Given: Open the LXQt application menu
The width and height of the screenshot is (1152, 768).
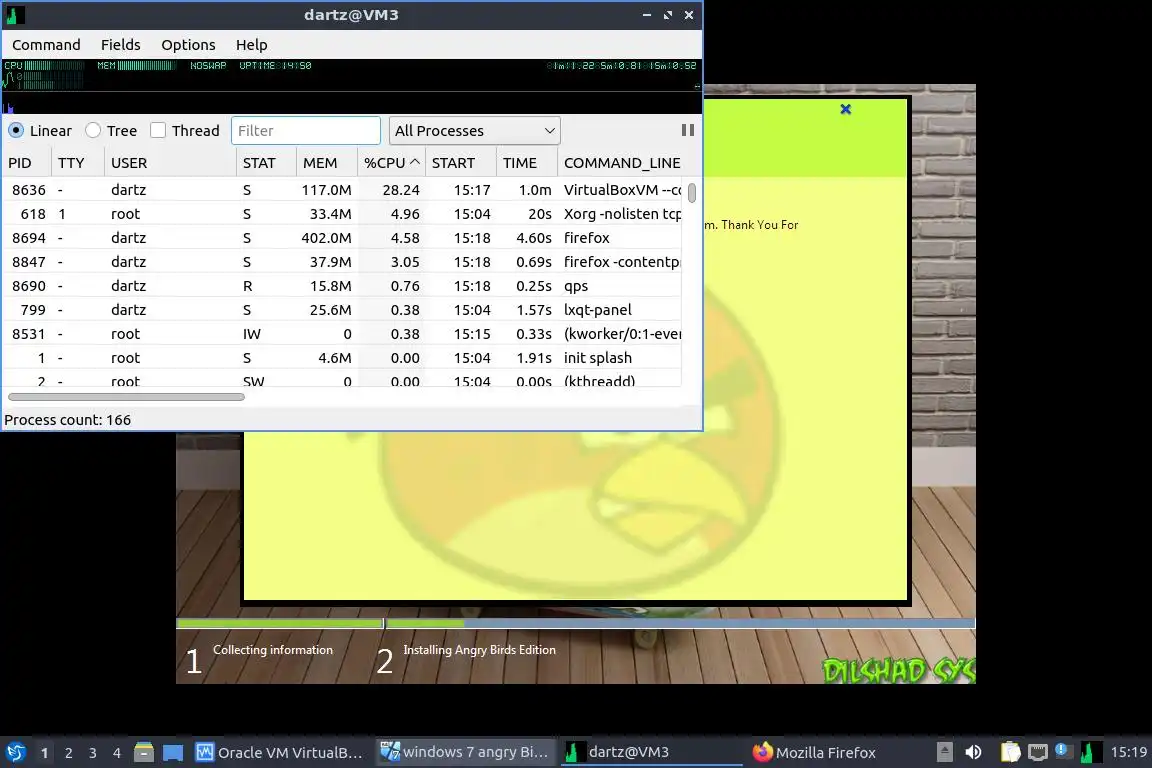Looking at the screenshot, I should pyautogui.click(x=15, y=753).
